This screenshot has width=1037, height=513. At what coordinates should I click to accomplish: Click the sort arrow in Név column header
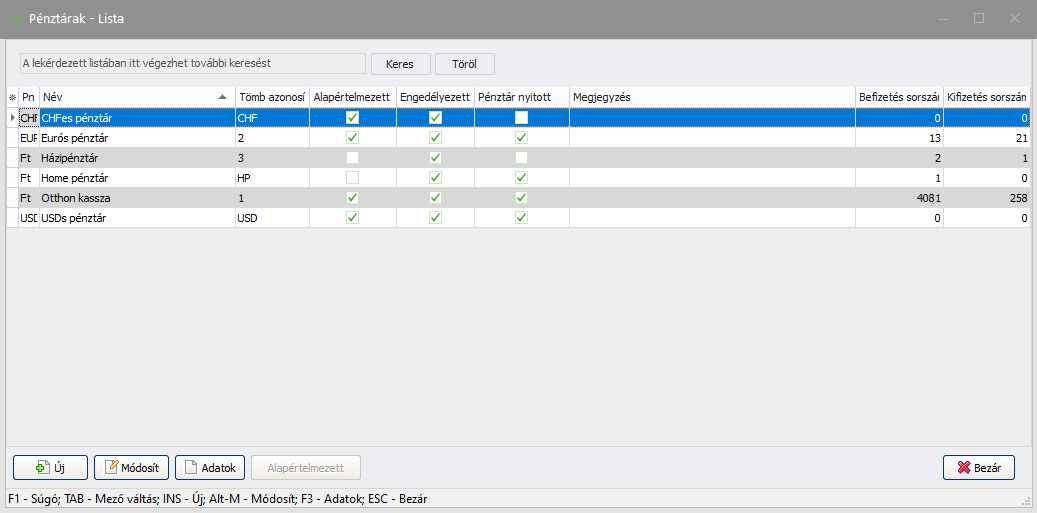222,97
